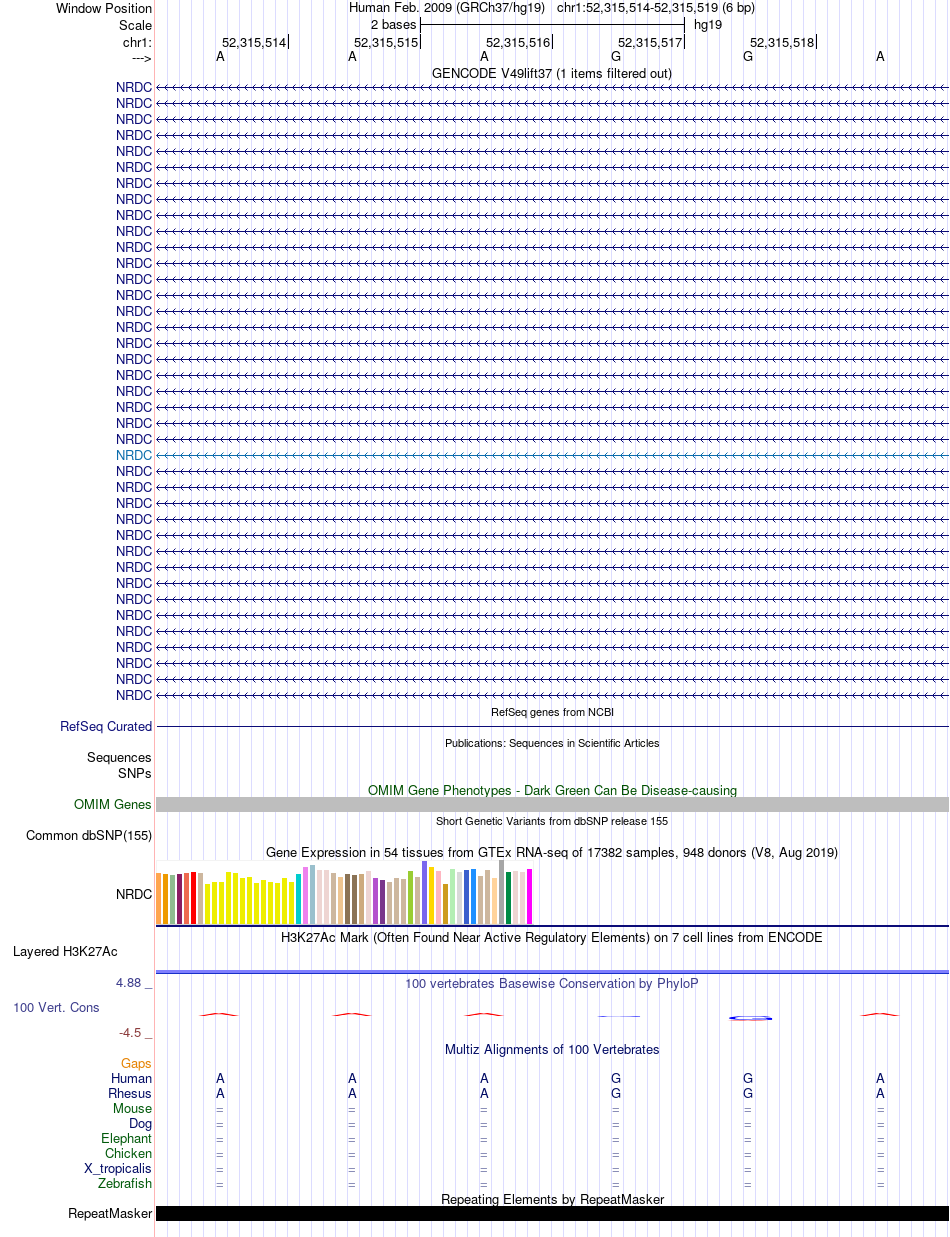950x1237 pixels.
Task: Click the blue PhyloP conservation marker
Action: click(x=751, y=1018)
